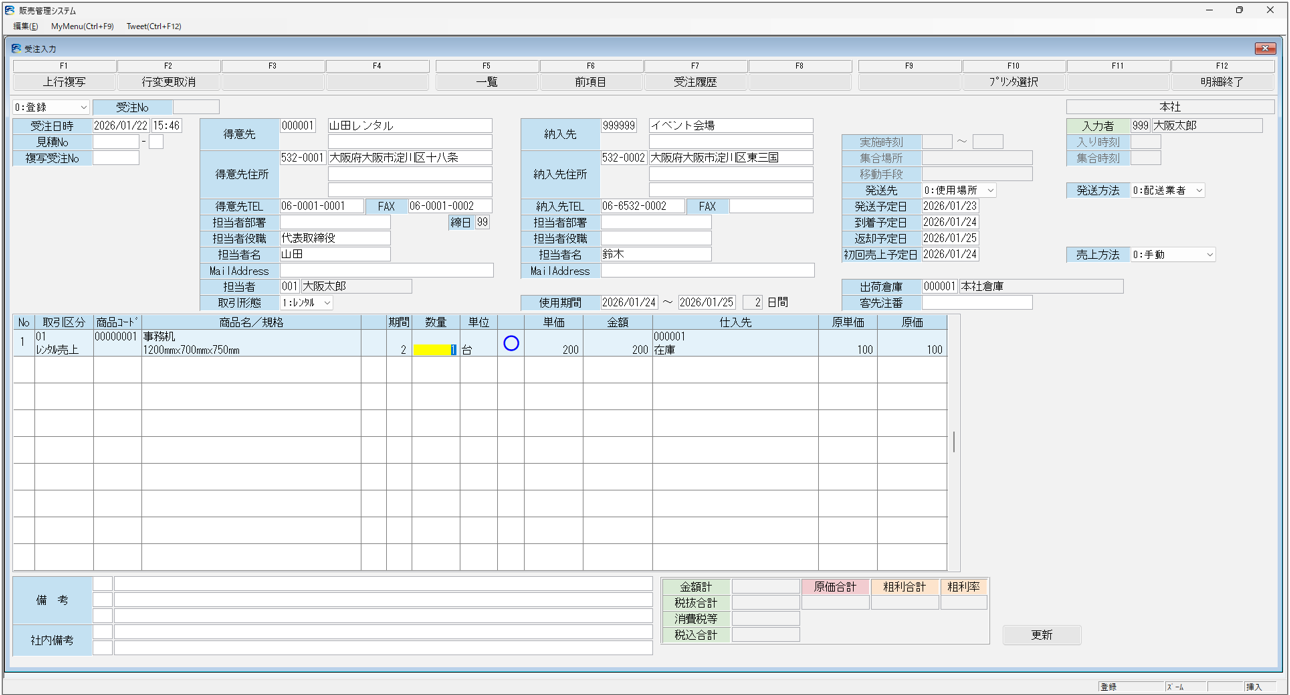Click the 受注入力 window icon in its title bar
This screenshot has height=695, width=1290.
(x=16, y=48)
